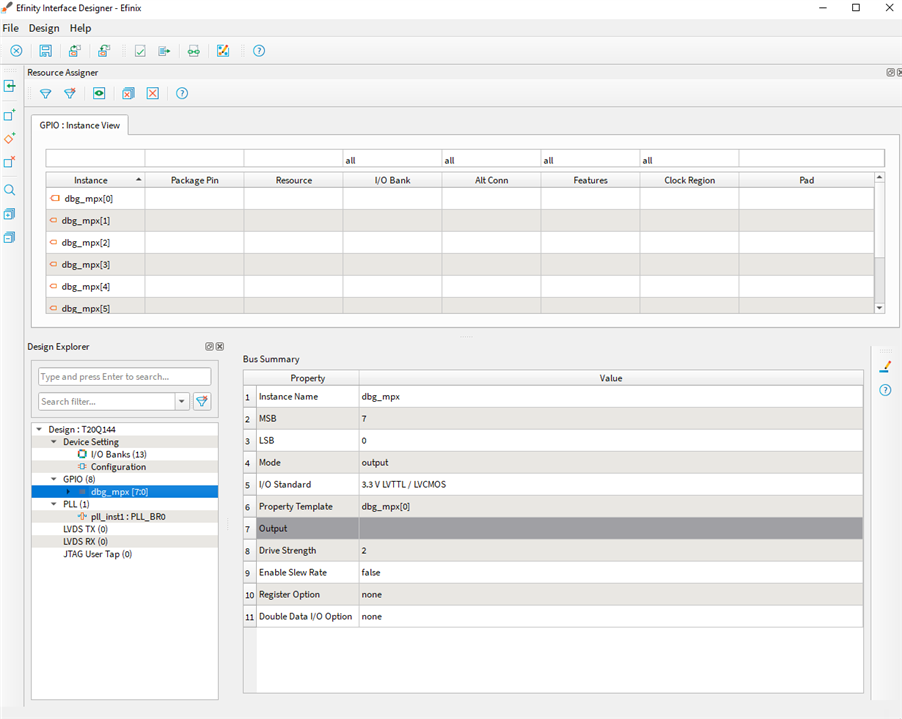Click the I/O Bank filter box showing all
Screen dimensions: 902x719
click(392, 158)
